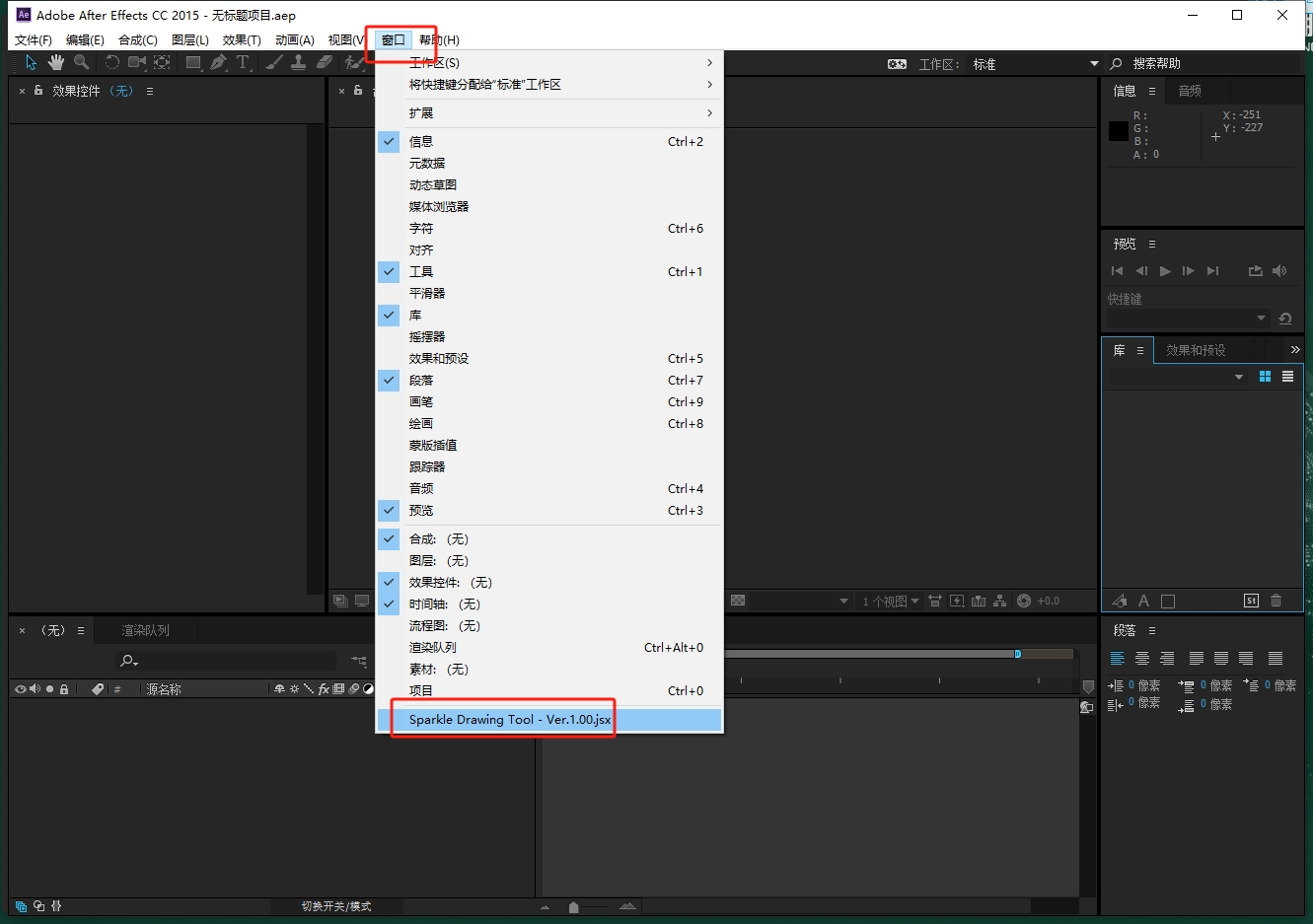The image size is (1313, 924).
Task: Open the 工作区 标准 dropdown
Action: coord(1036,64)
